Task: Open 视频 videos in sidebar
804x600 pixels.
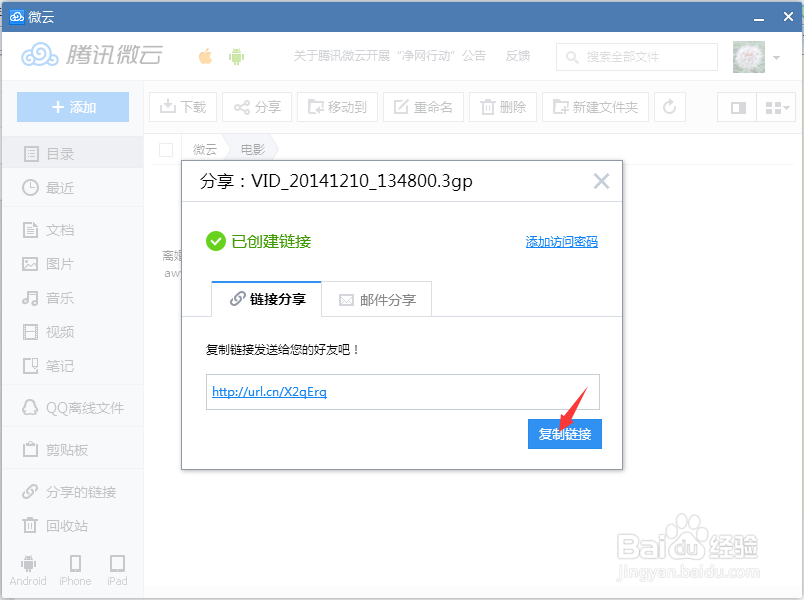Action: (73, 332)
